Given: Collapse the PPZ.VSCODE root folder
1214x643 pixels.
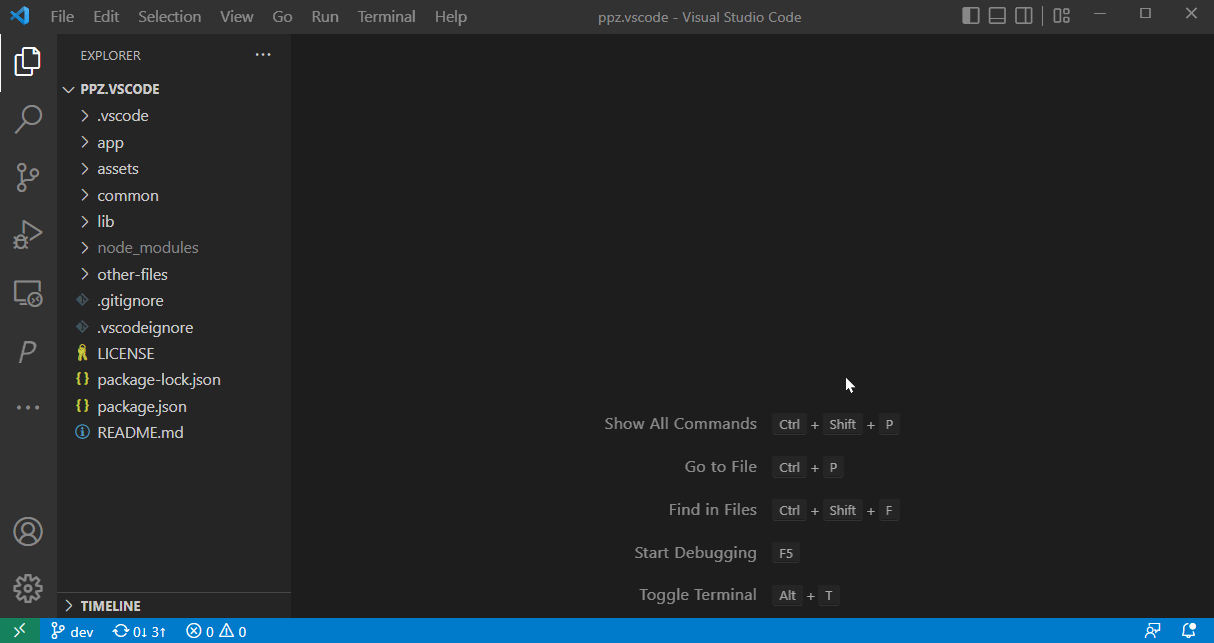Looking at the screenshot, I should (174, 89).
